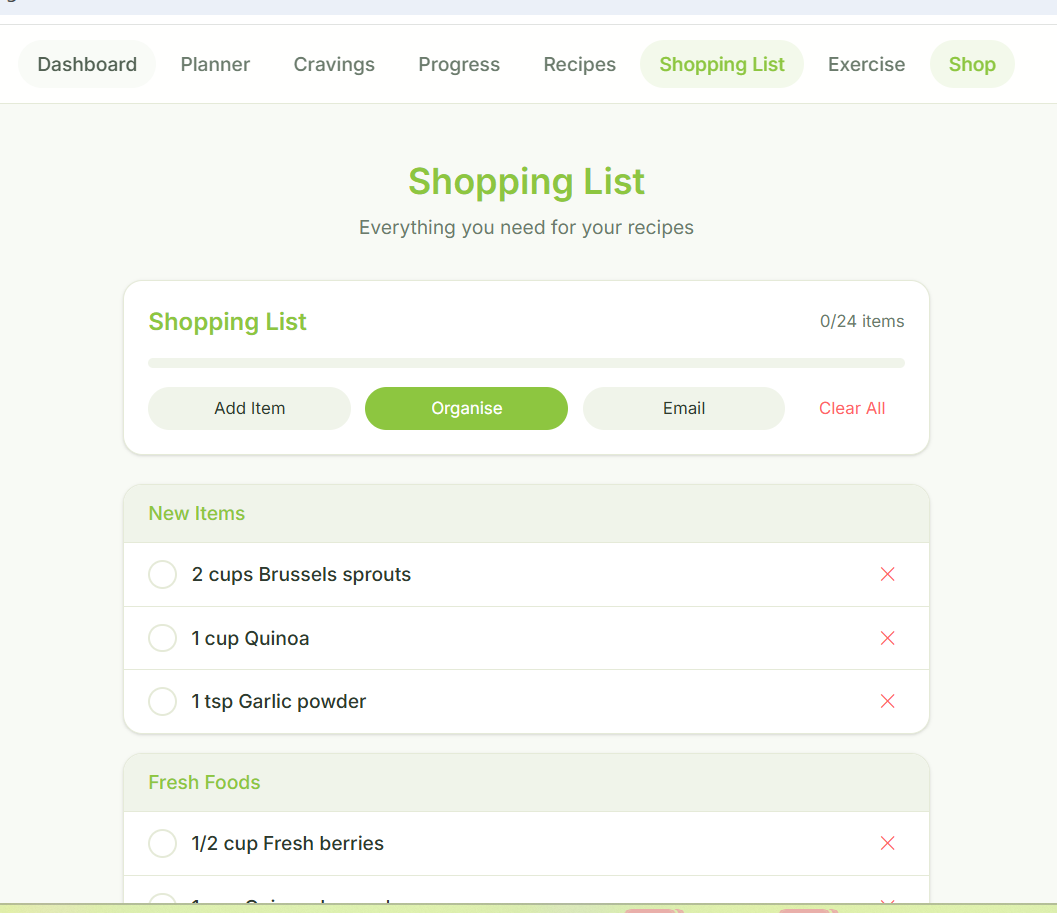Remove Fresh berries with the X icon
Viewport: 1057px width, 913px height.
coord(887,843)
